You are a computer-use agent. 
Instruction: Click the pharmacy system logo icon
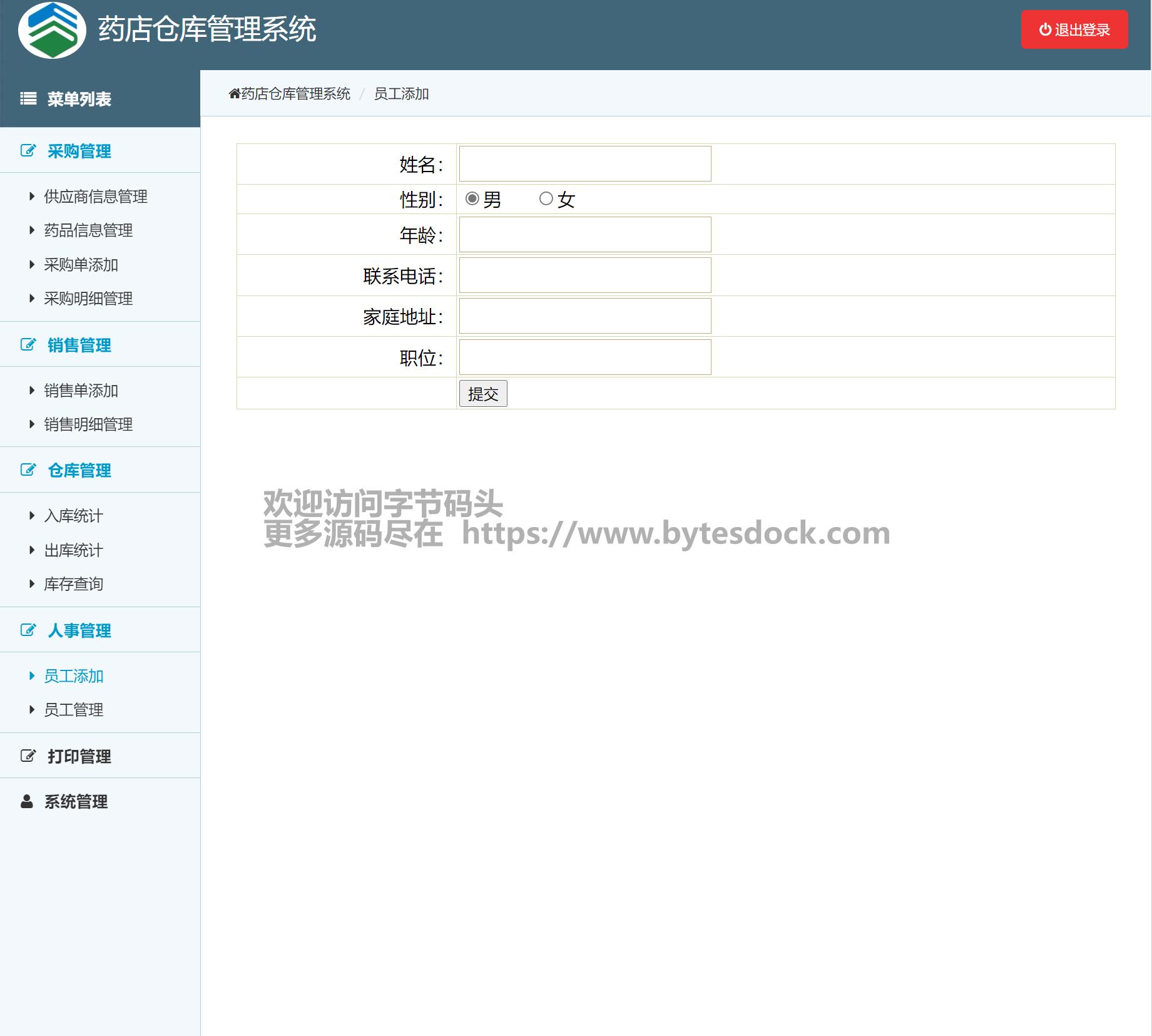point(52,30)
